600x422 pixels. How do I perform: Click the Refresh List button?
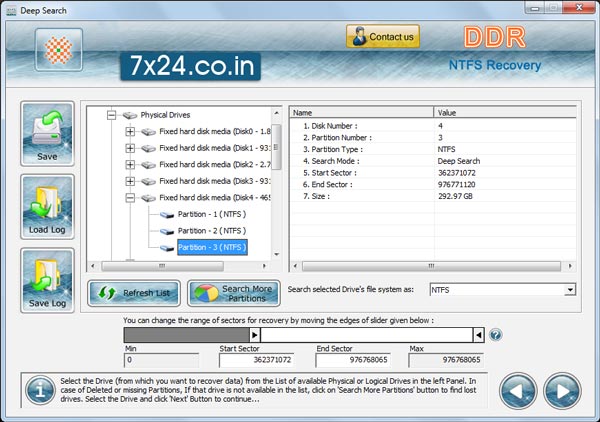coord(134,293)
